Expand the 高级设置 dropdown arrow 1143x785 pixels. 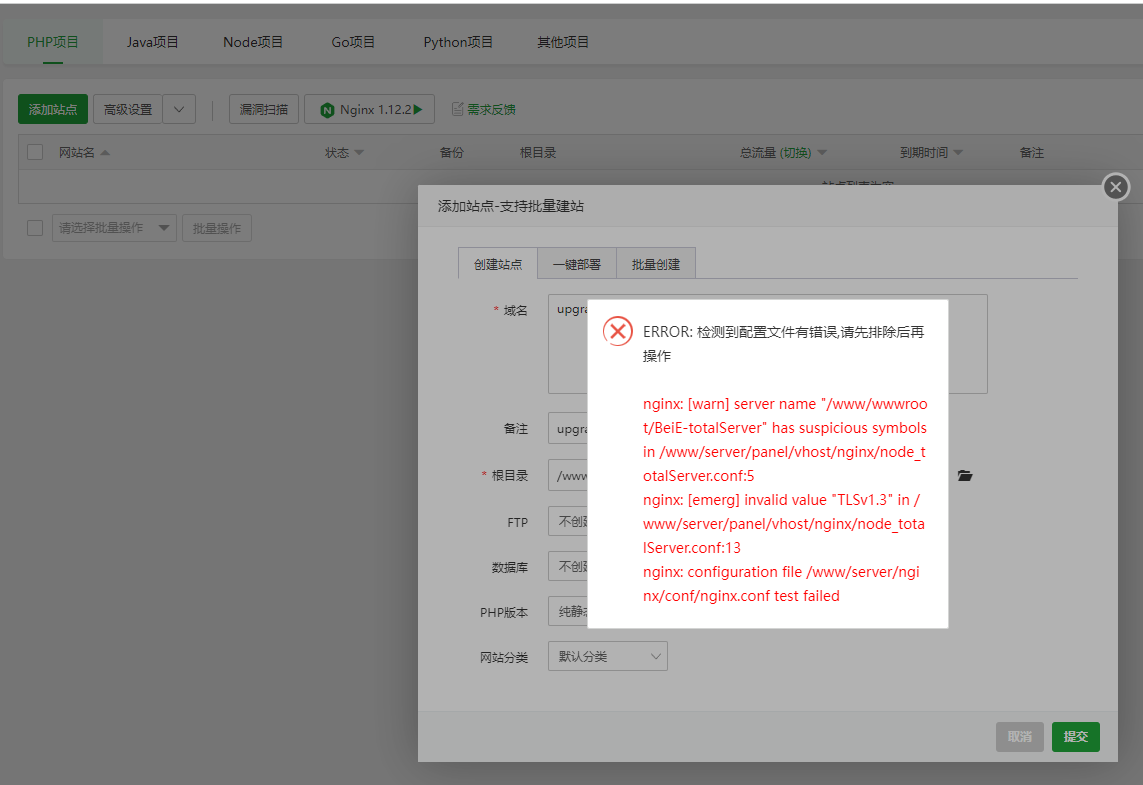[179, 109]
